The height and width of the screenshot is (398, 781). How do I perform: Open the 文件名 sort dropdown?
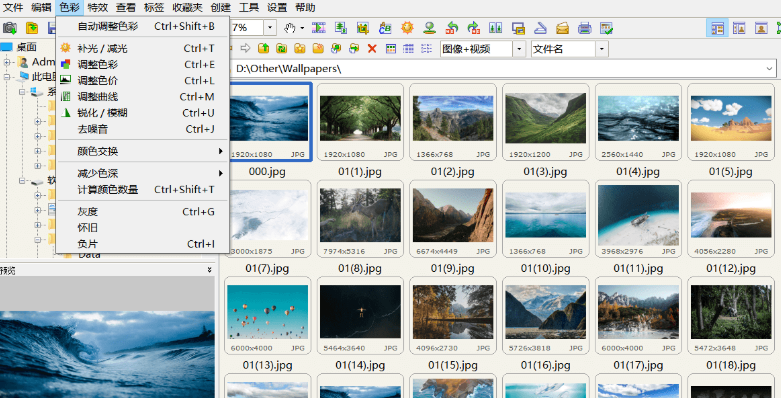click(x=602, y=49)
